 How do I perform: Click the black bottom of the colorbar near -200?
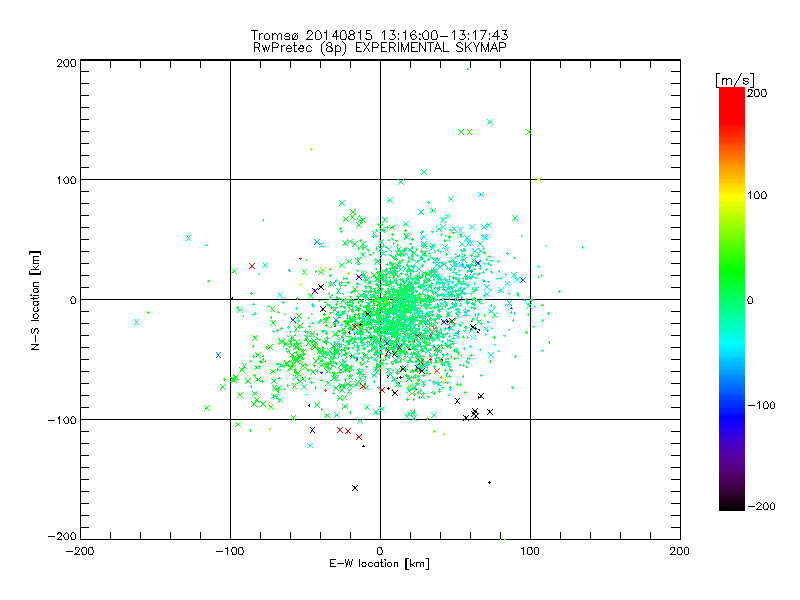732,503
